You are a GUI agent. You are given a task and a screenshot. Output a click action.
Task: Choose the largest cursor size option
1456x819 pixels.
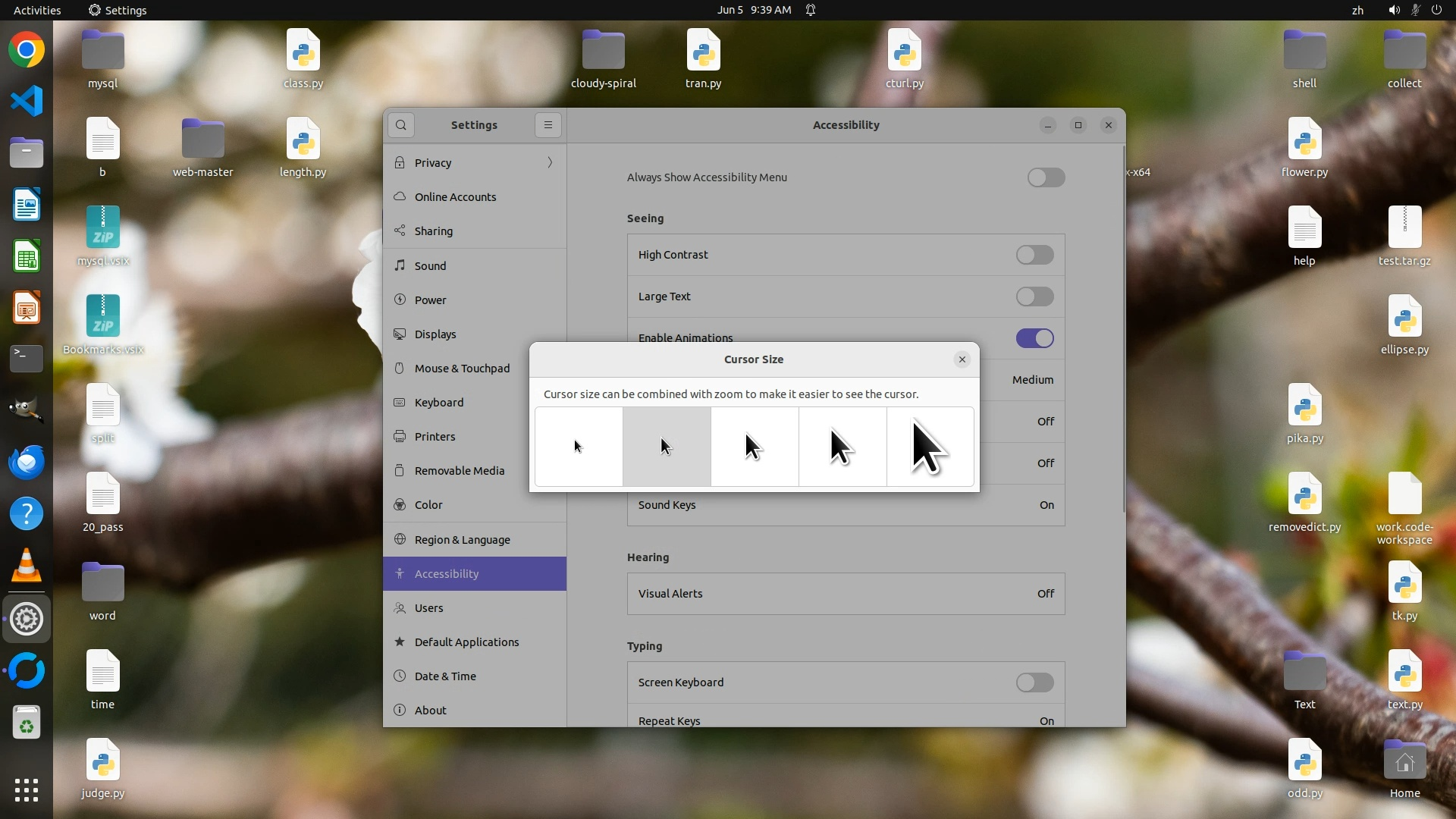930,447
